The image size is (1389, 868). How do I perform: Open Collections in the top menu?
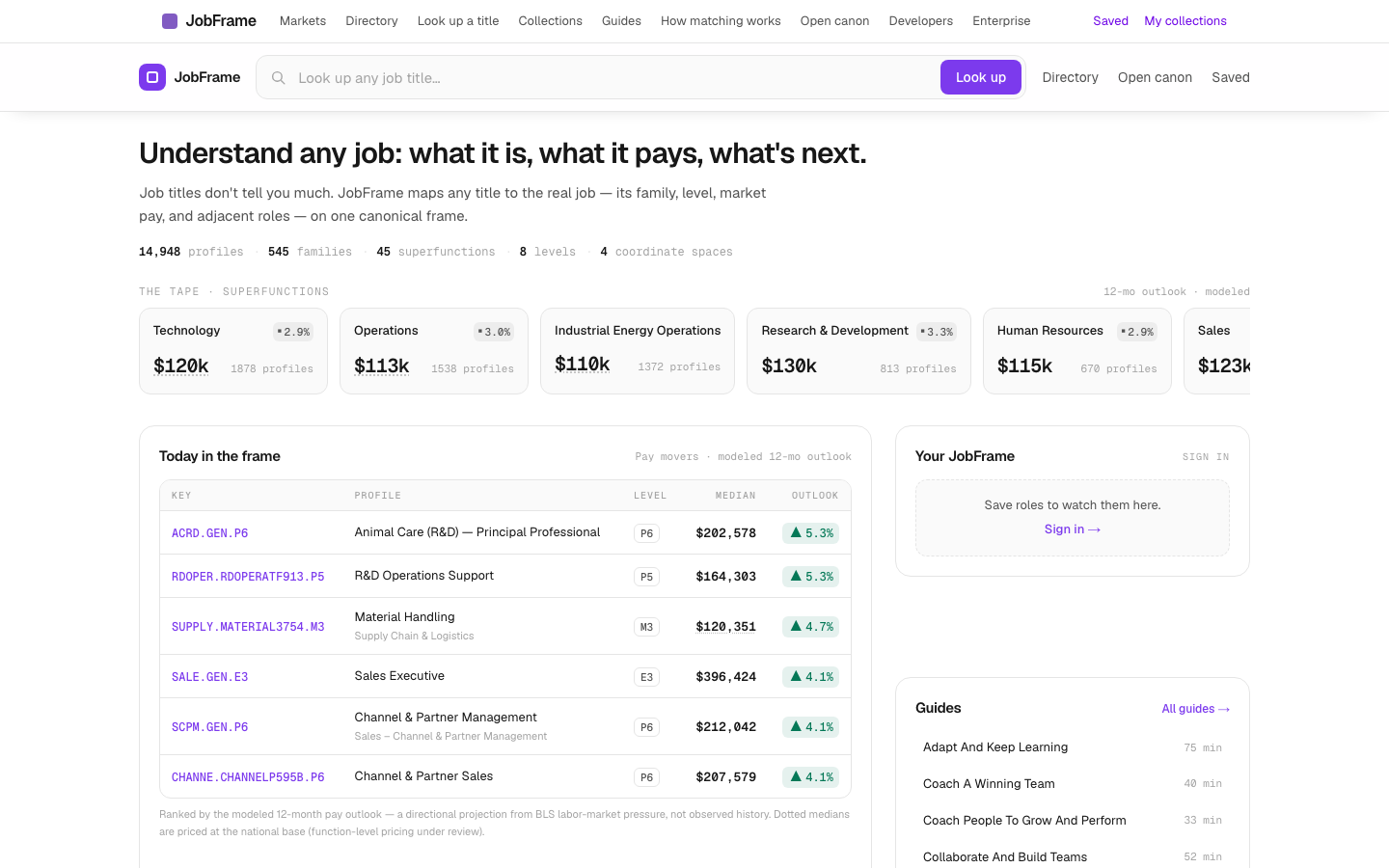550,21
